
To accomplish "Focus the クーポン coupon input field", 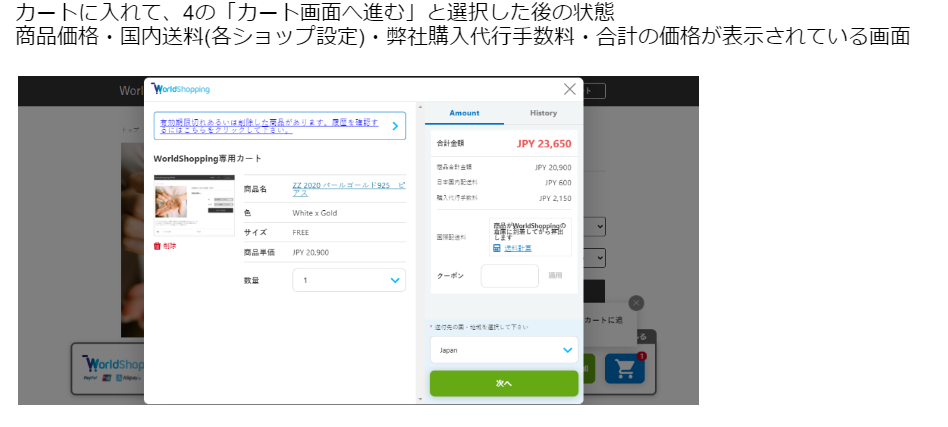I will 510,276.
